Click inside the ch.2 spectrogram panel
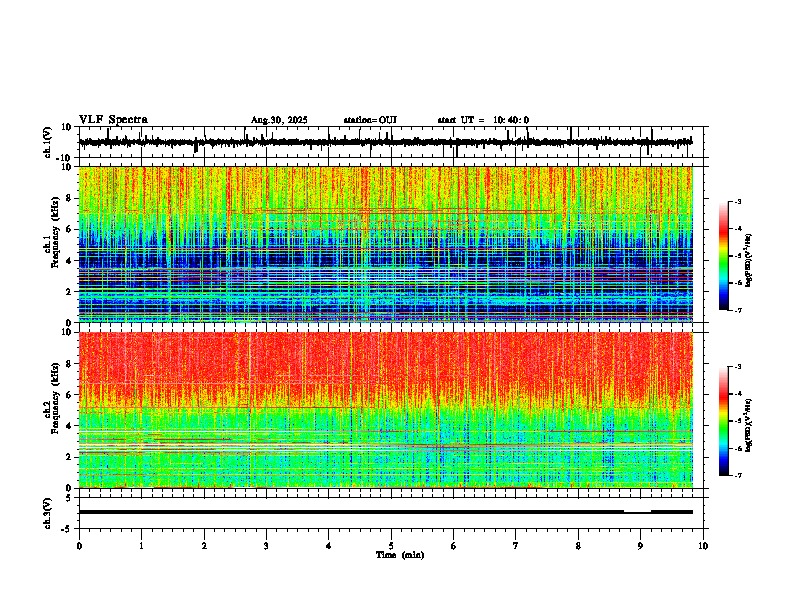Image resolution: width=792 pixels, height=612 pixels. 385,410
